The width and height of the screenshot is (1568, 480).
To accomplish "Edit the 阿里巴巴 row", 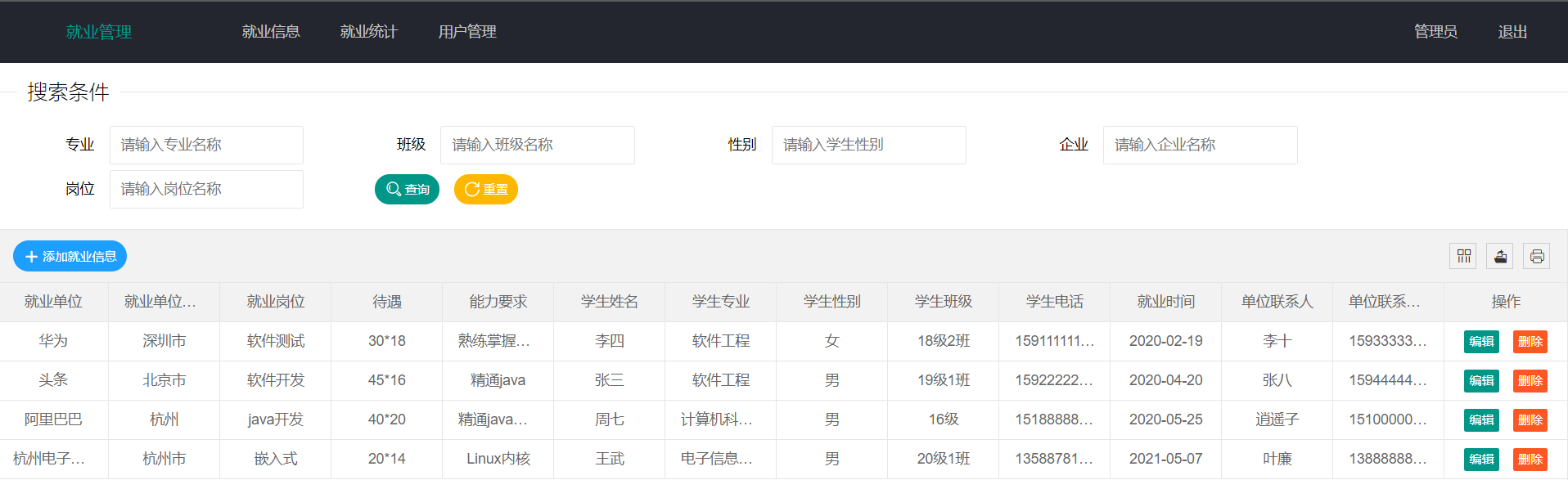I will (1481, 419).
